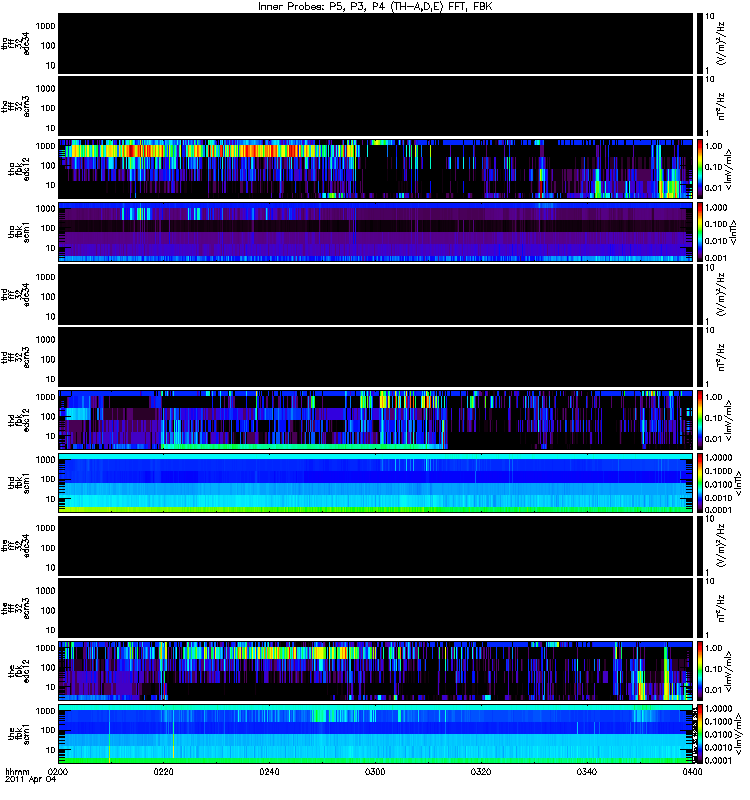Click the "thd fff 32 scm3" panel label
The image size is (750, 800).
click(x=16, y=357)
